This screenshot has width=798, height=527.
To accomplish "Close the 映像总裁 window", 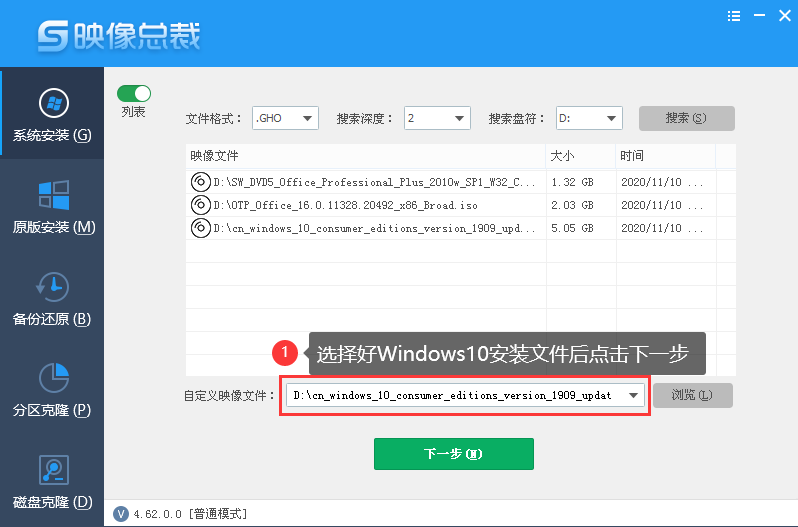I will point(785,16).
